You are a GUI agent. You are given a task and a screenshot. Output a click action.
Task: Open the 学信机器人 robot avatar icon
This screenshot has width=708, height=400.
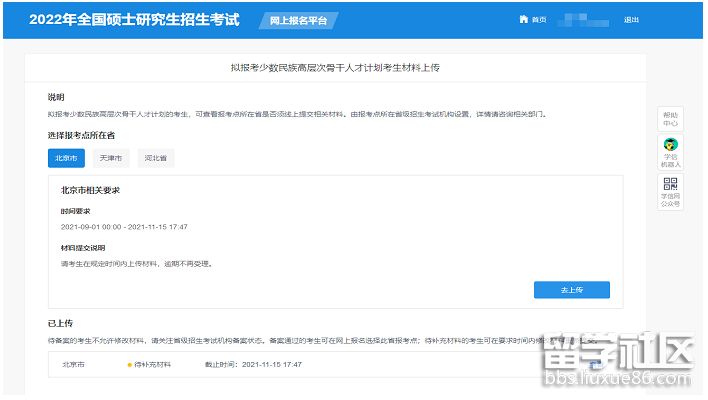(x=670, y=146)
